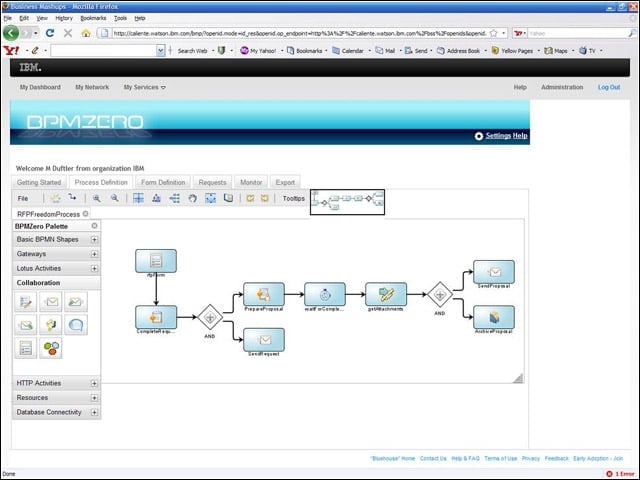Pick the colored circles group palette icon
Viewport: 640px width, 480px height.
click(51, 348)
